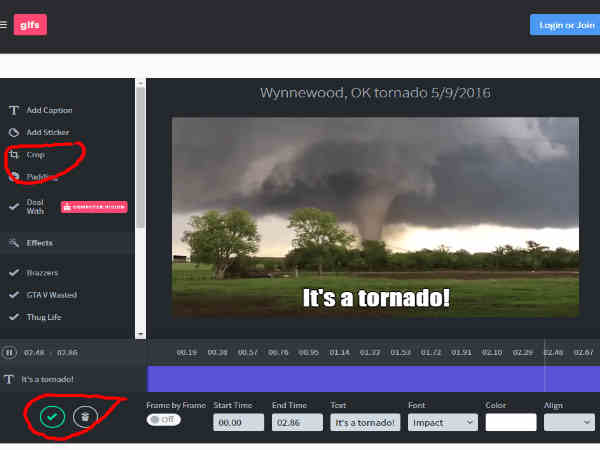Toggle the GTA V Wasted effect
Screen dimensions: 600x450
click(14, 295)
